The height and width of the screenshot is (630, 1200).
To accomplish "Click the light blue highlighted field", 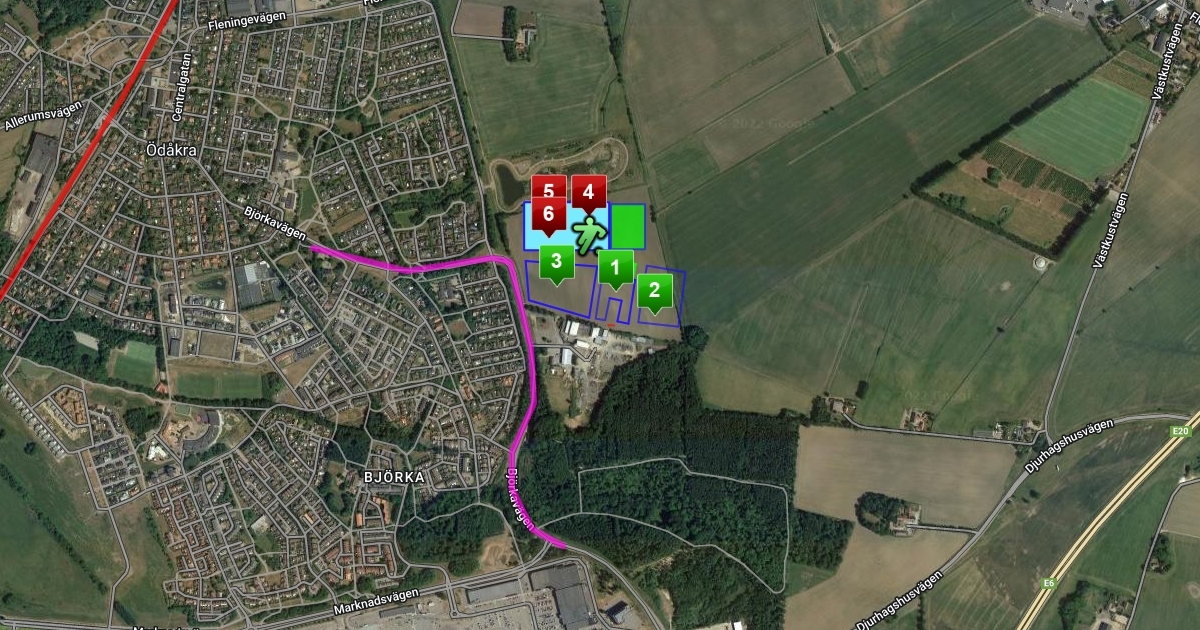I will [x=566, y=226].
